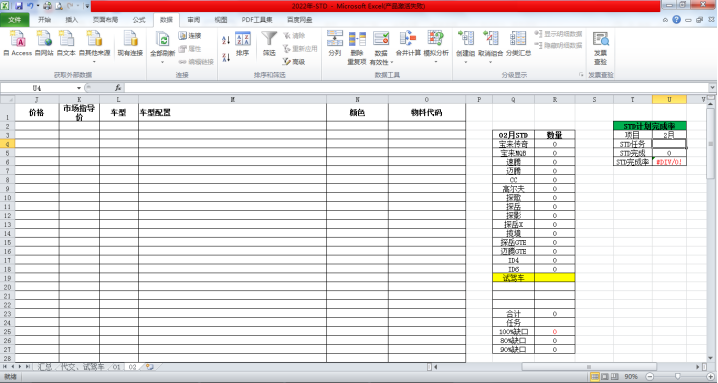Open the Connections (连接) dialog

(x=190, y=36)
